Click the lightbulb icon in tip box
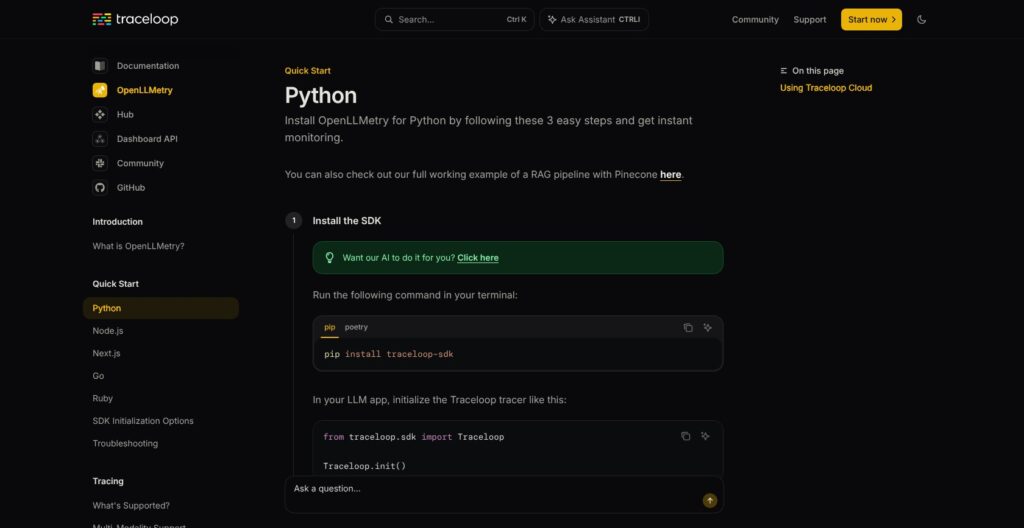The height and width of the screenshot is (528, 1024). click(x=330, y=257)
